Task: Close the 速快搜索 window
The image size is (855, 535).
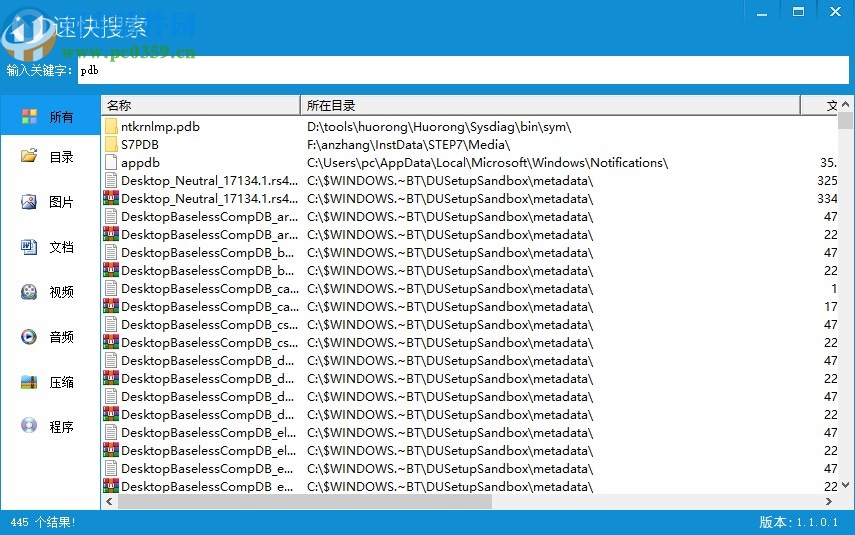Action: (x=835, y=12)
